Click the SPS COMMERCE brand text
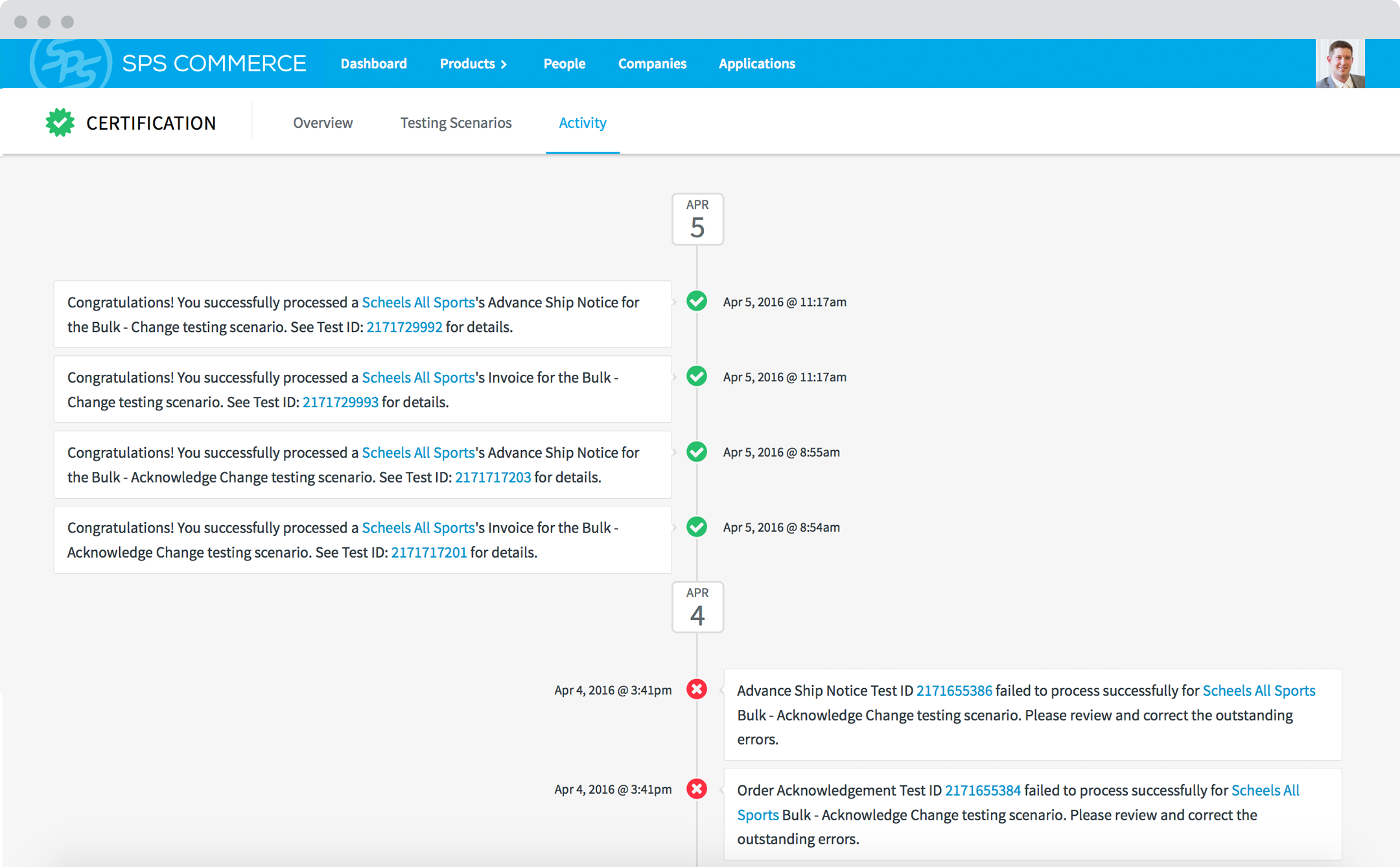1400x867 pixels. pyautogui.click(x=214, y=64)
